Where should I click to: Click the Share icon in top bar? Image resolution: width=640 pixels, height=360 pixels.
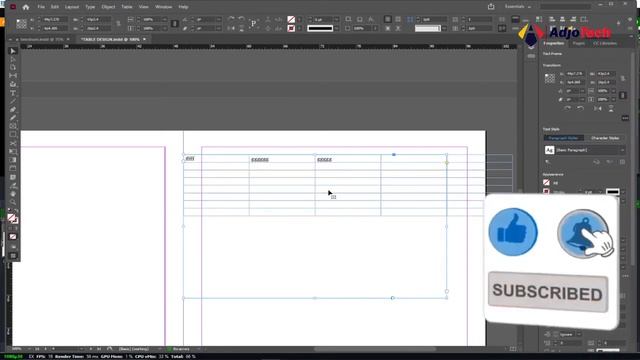[x=491, y=7]
